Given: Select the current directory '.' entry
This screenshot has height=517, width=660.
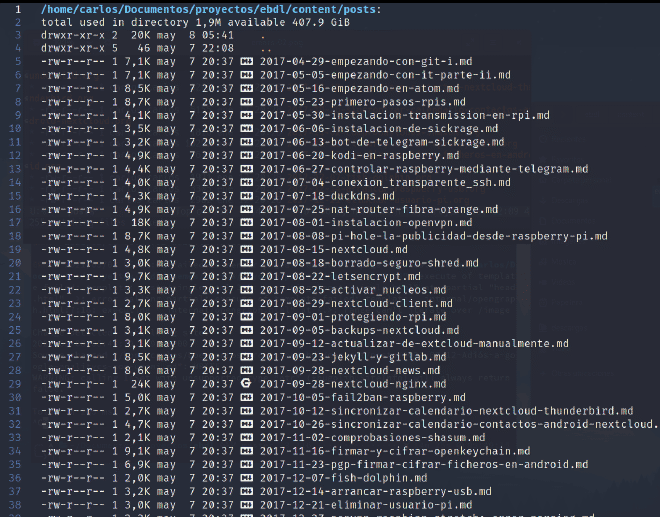Looking at the screenshot, I should click(x=263, y=36).
